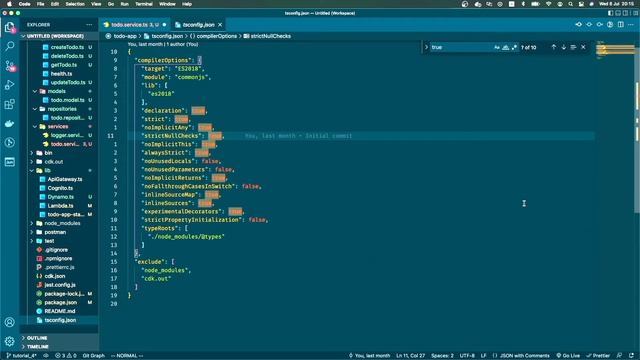Toggle Match Whole Word in the find widget
Viewport: 640px width, 360px height.
pos(506,47)
